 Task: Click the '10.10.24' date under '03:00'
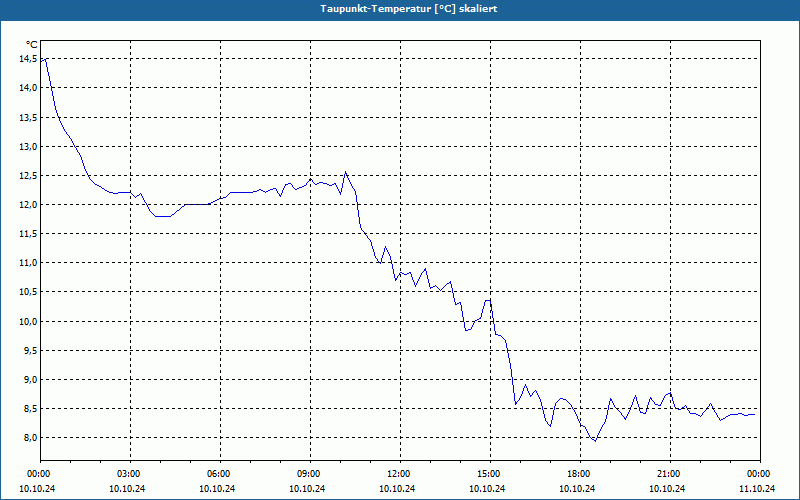pyautogui.click(x=127, y=488)
